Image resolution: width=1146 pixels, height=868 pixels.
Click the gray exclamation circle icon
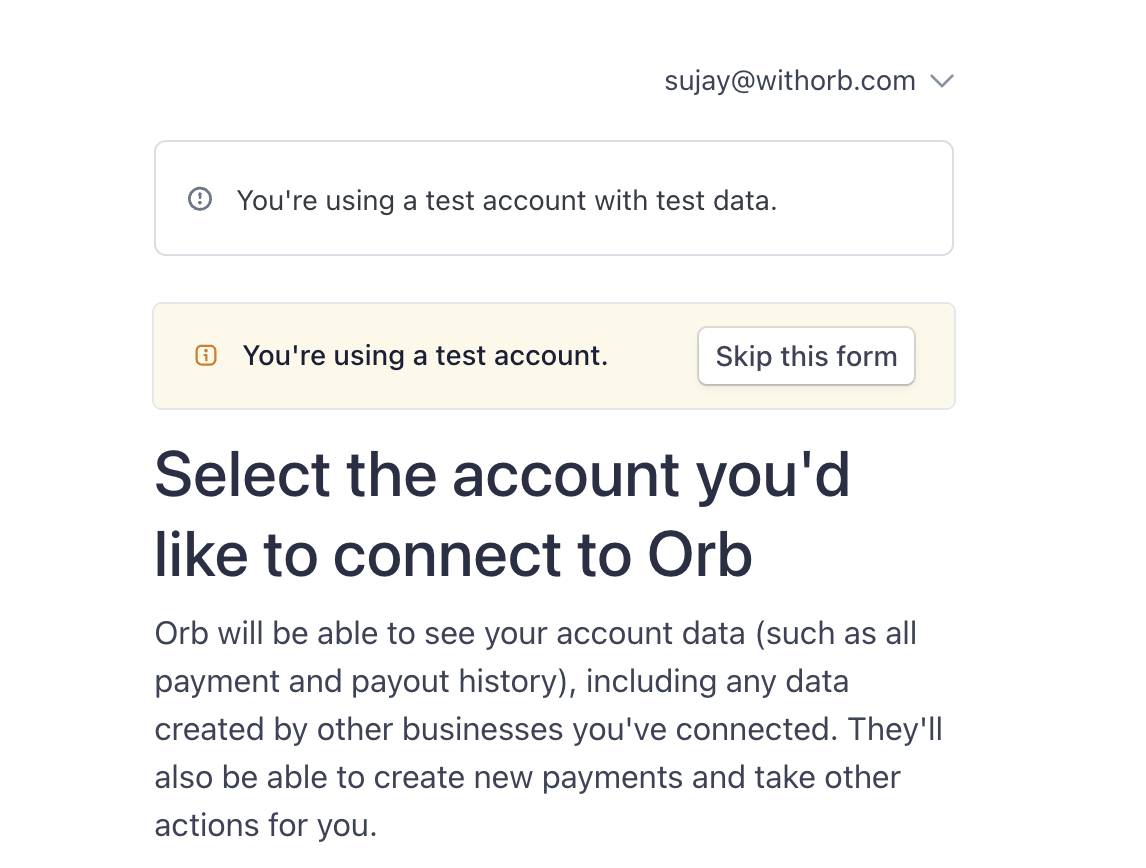coord(200,199)
